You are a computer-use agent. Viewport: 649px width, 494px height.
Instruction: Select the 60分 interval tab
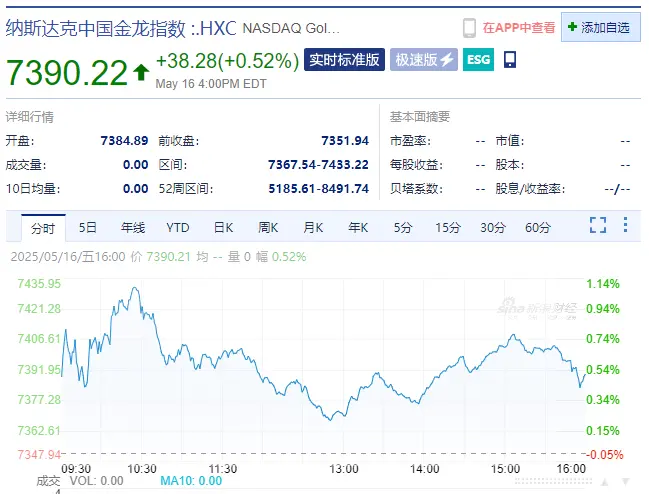click(x=538, y=227)
